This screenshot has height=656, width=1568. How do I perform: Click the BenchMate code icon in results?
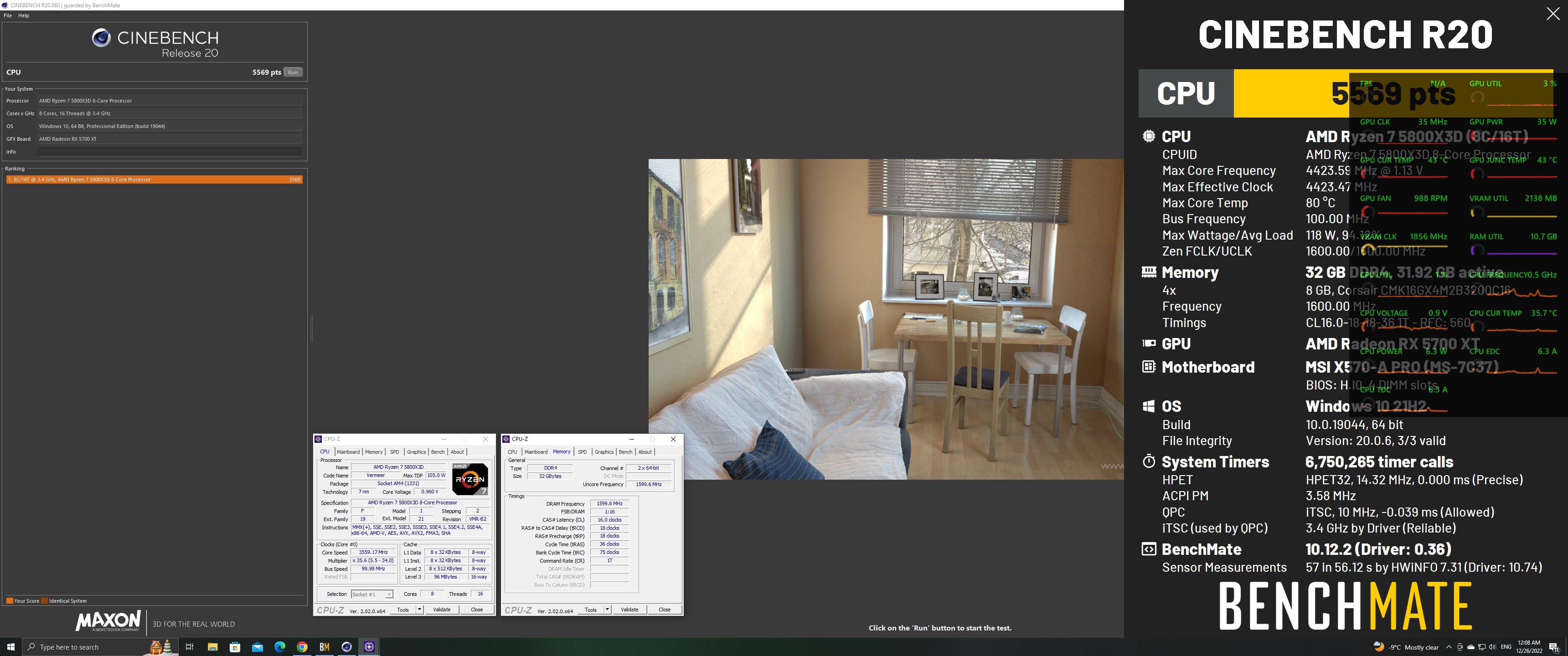pos(1149,549)
